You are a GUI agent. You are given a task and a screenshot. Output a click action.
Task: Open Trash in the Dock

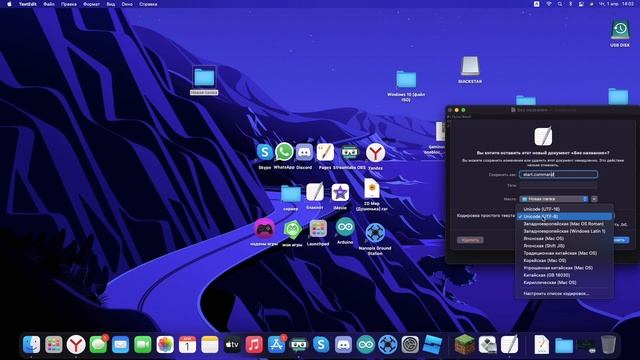point(608,345)
